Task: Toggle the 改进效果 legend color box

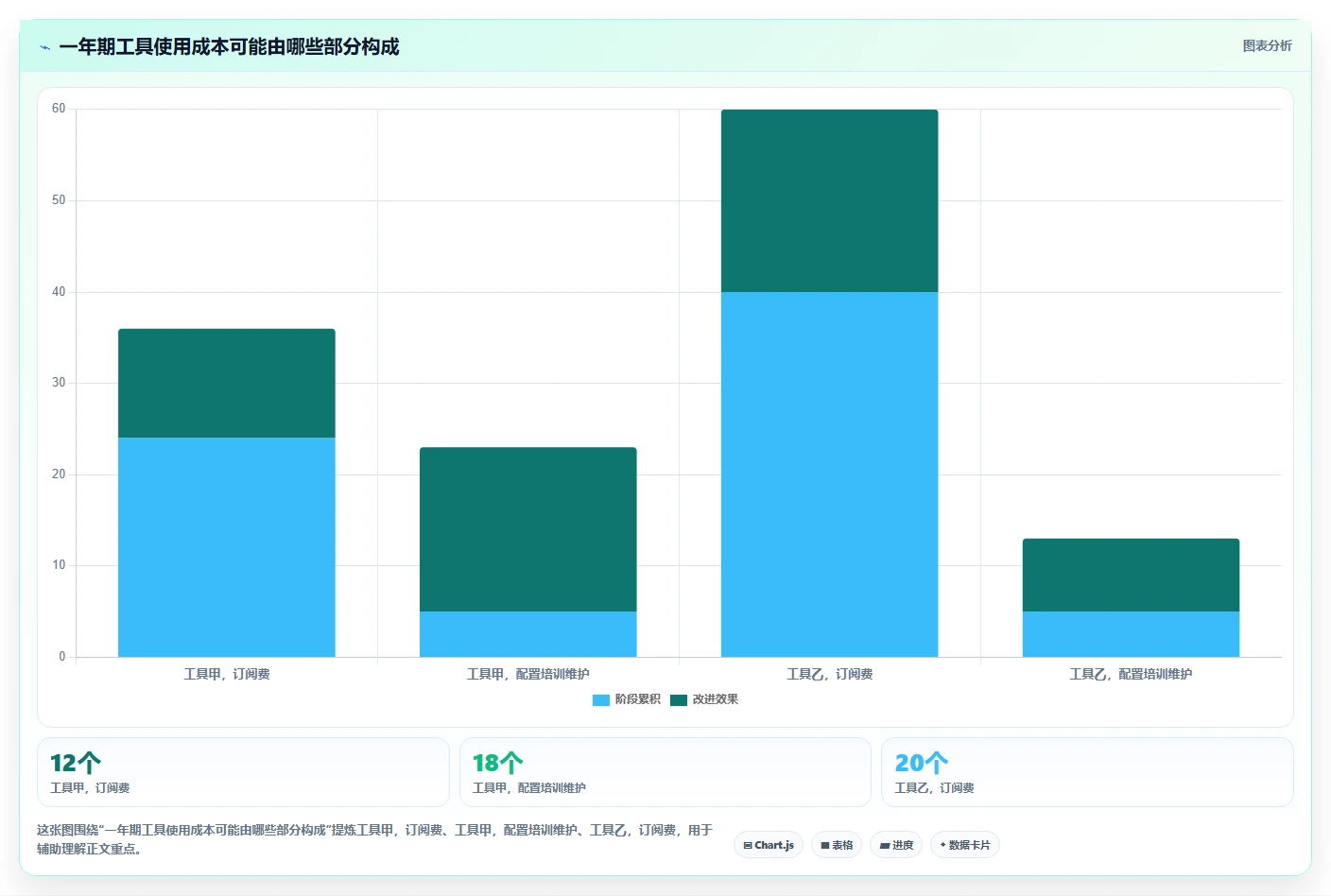Action: point(679,700)
